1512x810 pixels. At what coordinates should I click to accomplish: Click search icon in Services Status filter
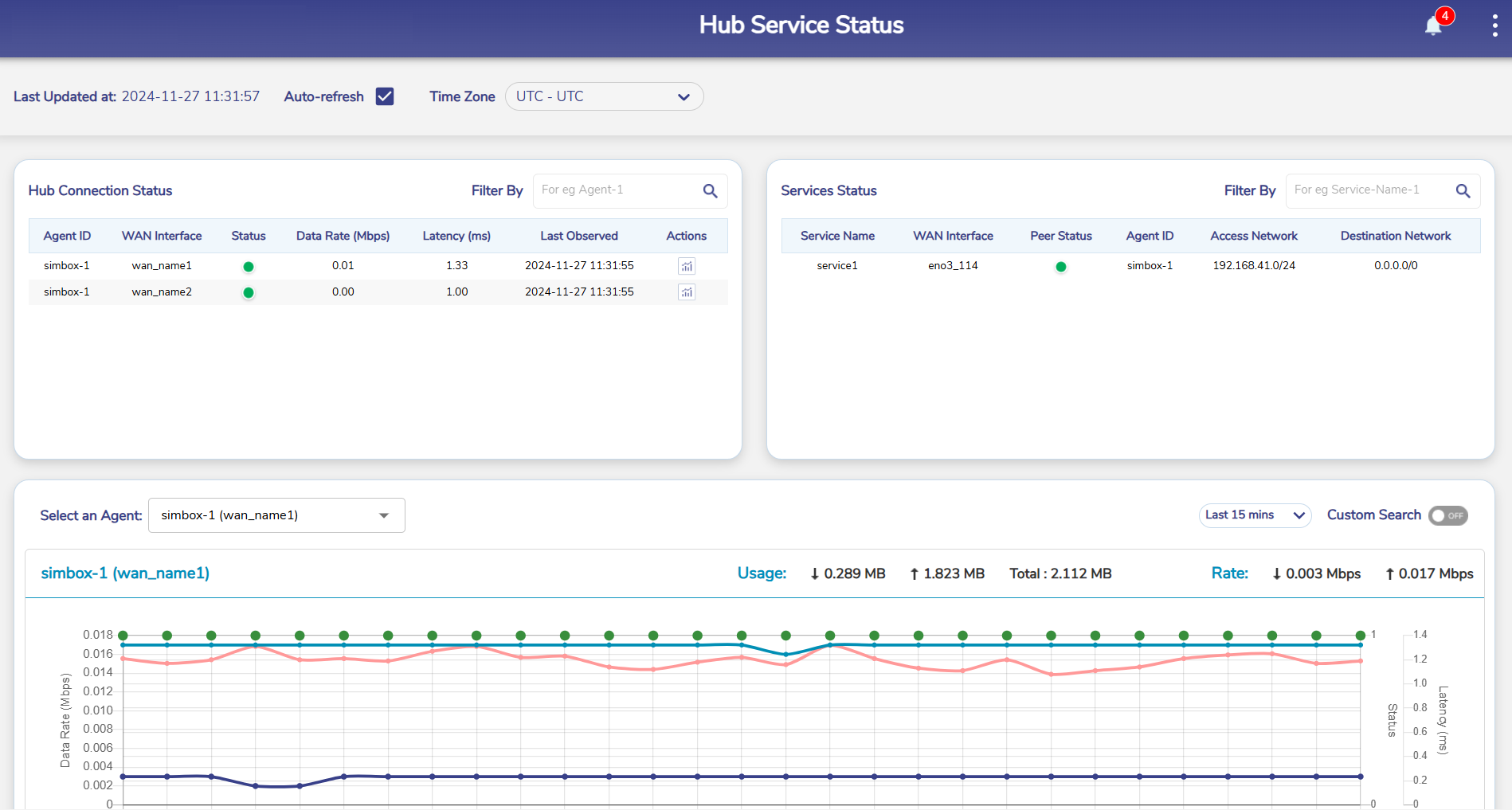(1463, 191)
